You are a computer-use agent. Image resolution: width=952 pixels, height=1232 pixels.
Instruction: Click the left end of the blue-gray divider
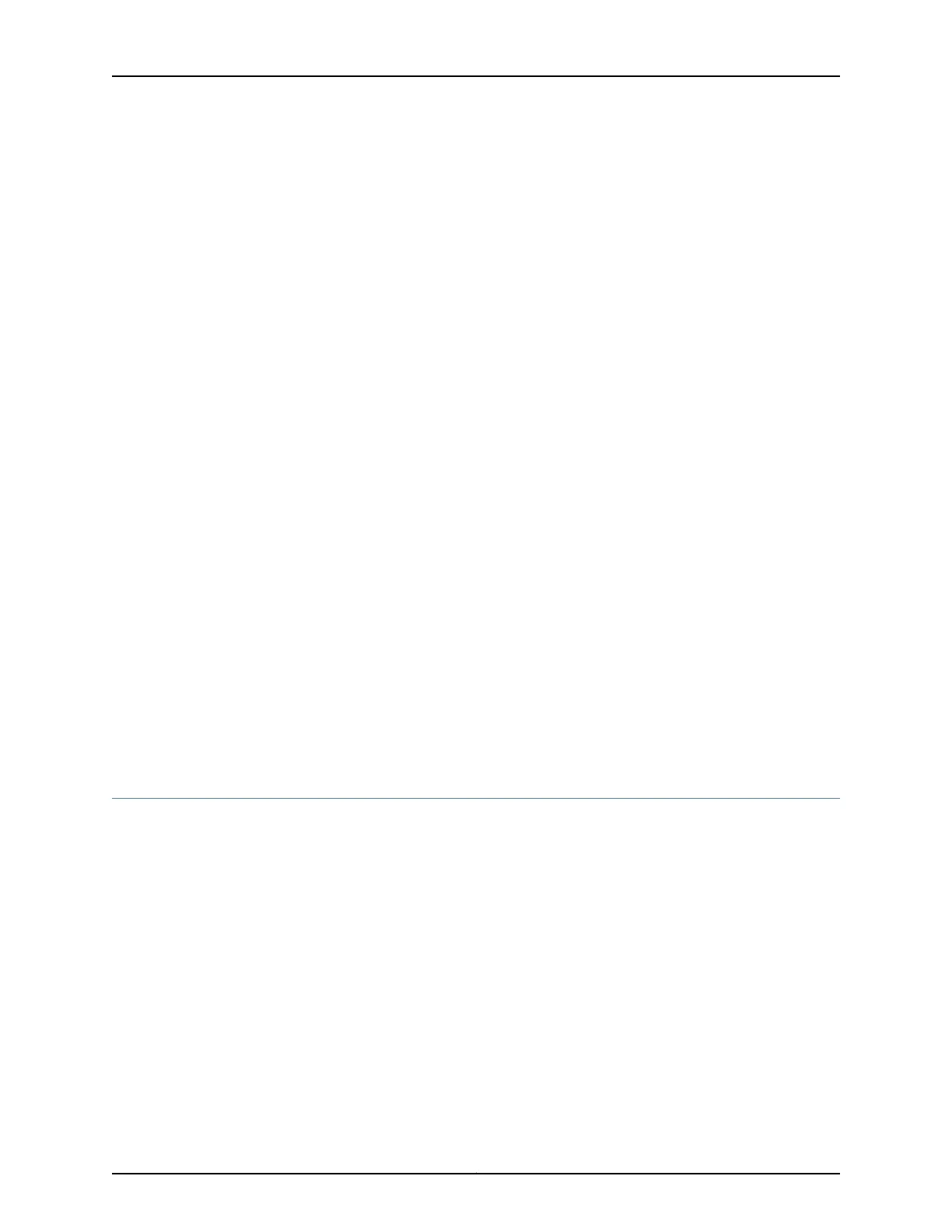114,798
